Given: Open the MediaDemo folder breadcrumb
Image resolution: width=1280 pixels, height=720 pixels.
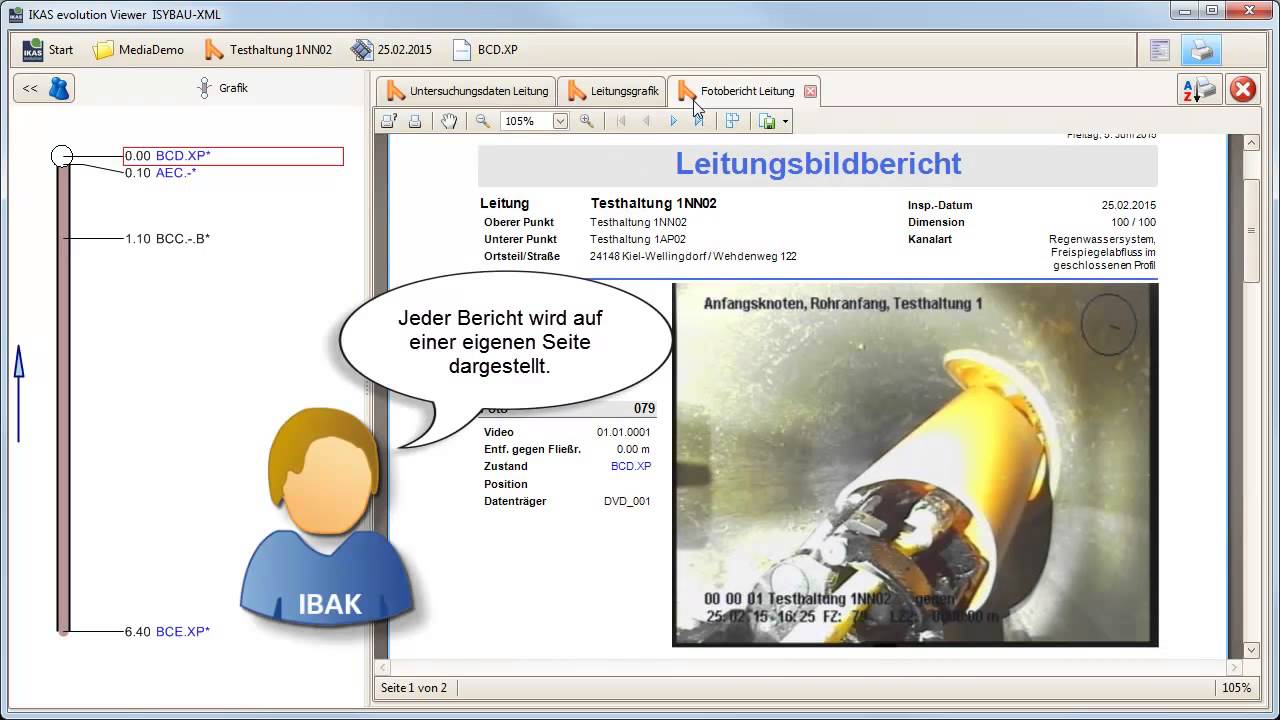Looking at the screenshot, I should coord(138,49).
